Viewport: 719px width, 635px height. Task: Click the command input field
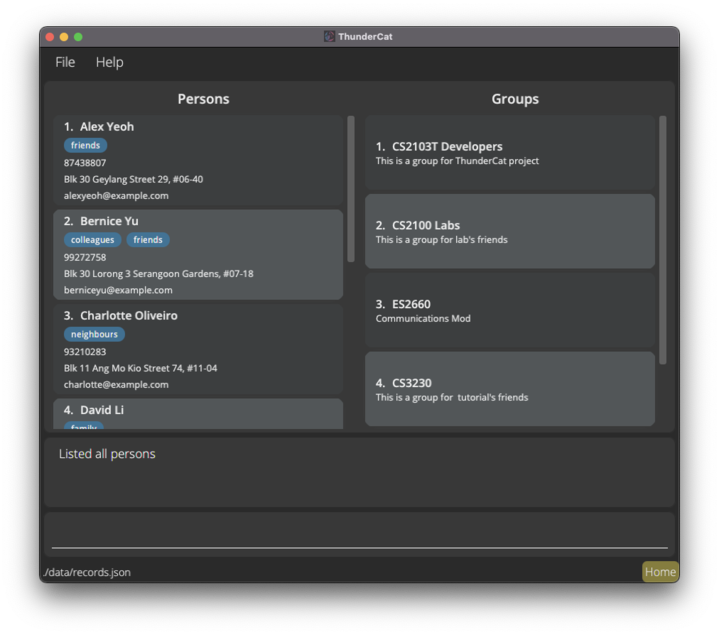360,534
